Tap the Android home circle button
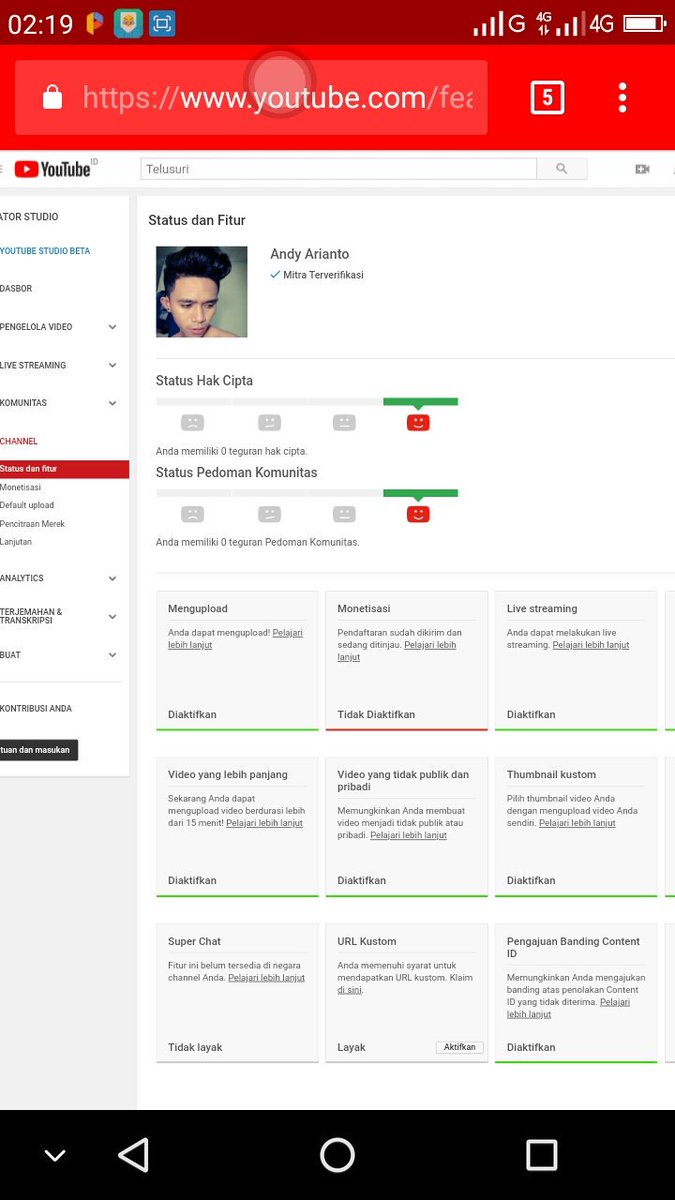Viewport: 675px width, 1200px height. 337,1155
